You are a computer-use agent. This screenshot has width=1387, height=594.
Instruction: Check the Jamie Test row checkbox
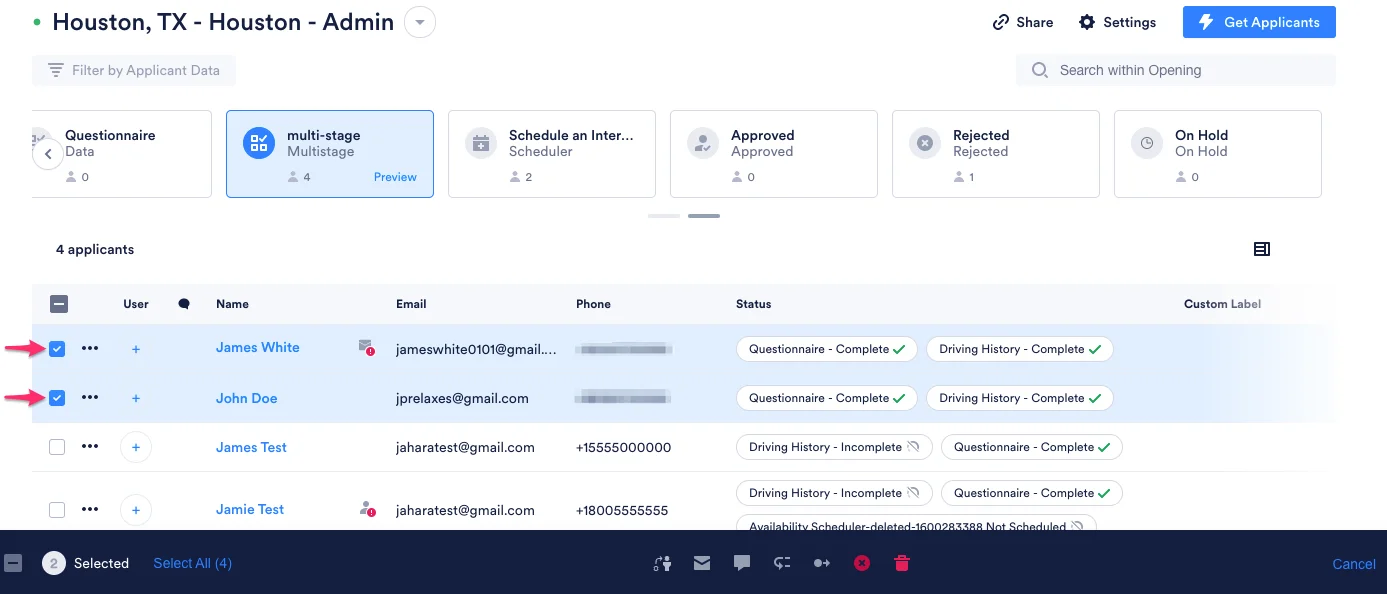click(x=57, y=510)
